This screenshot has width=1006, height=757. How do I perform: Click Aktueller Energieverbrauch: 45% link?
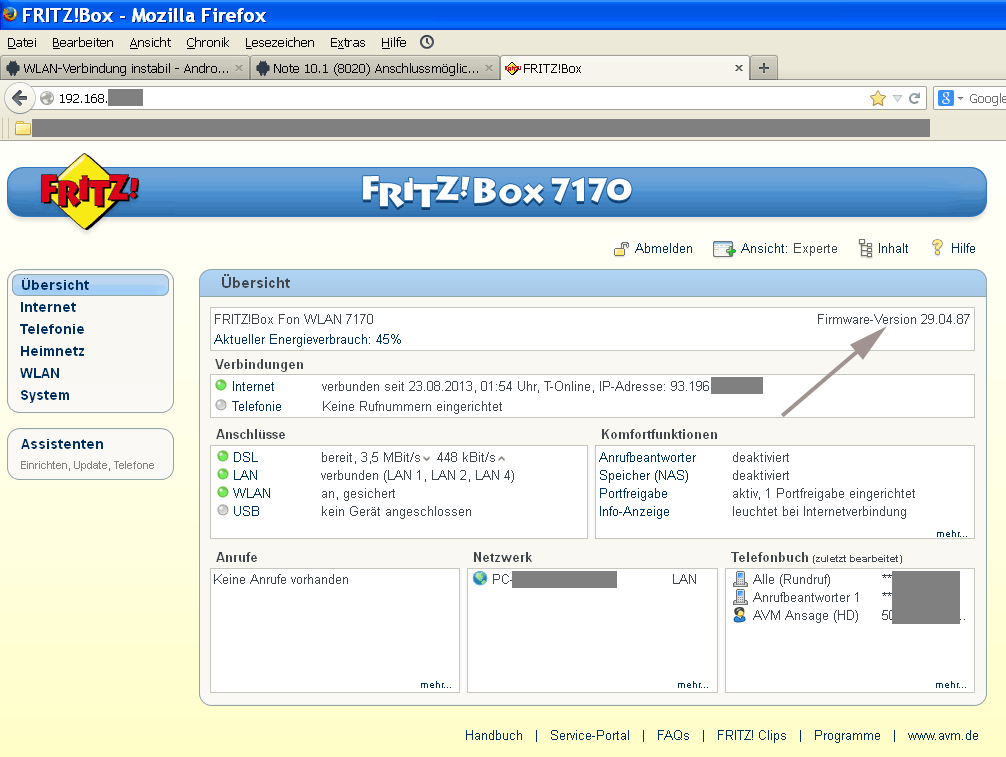pos(307,339)
